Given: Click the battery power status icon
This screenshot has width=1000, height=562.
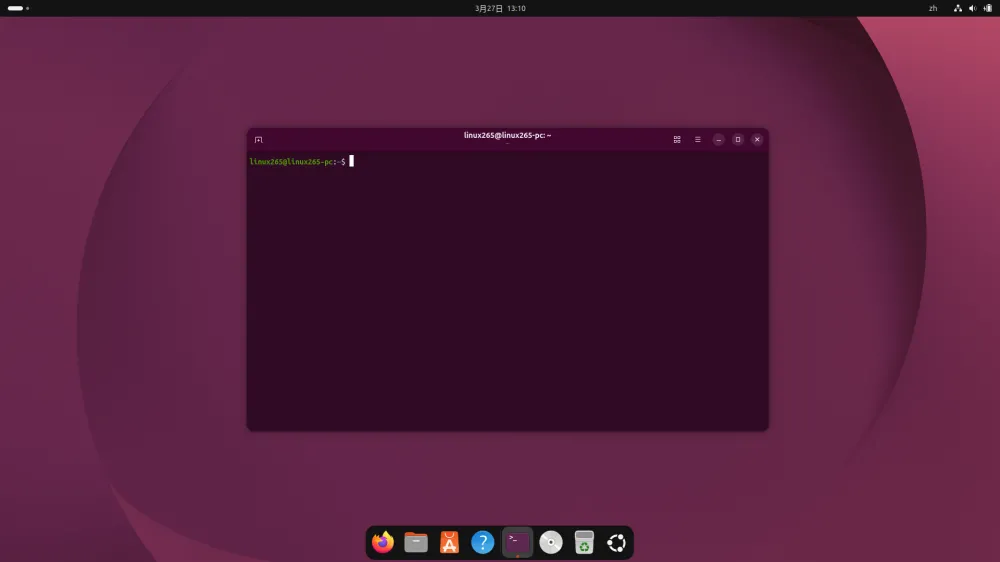Looking at the screenshot, I should click(x=988, y=8).
